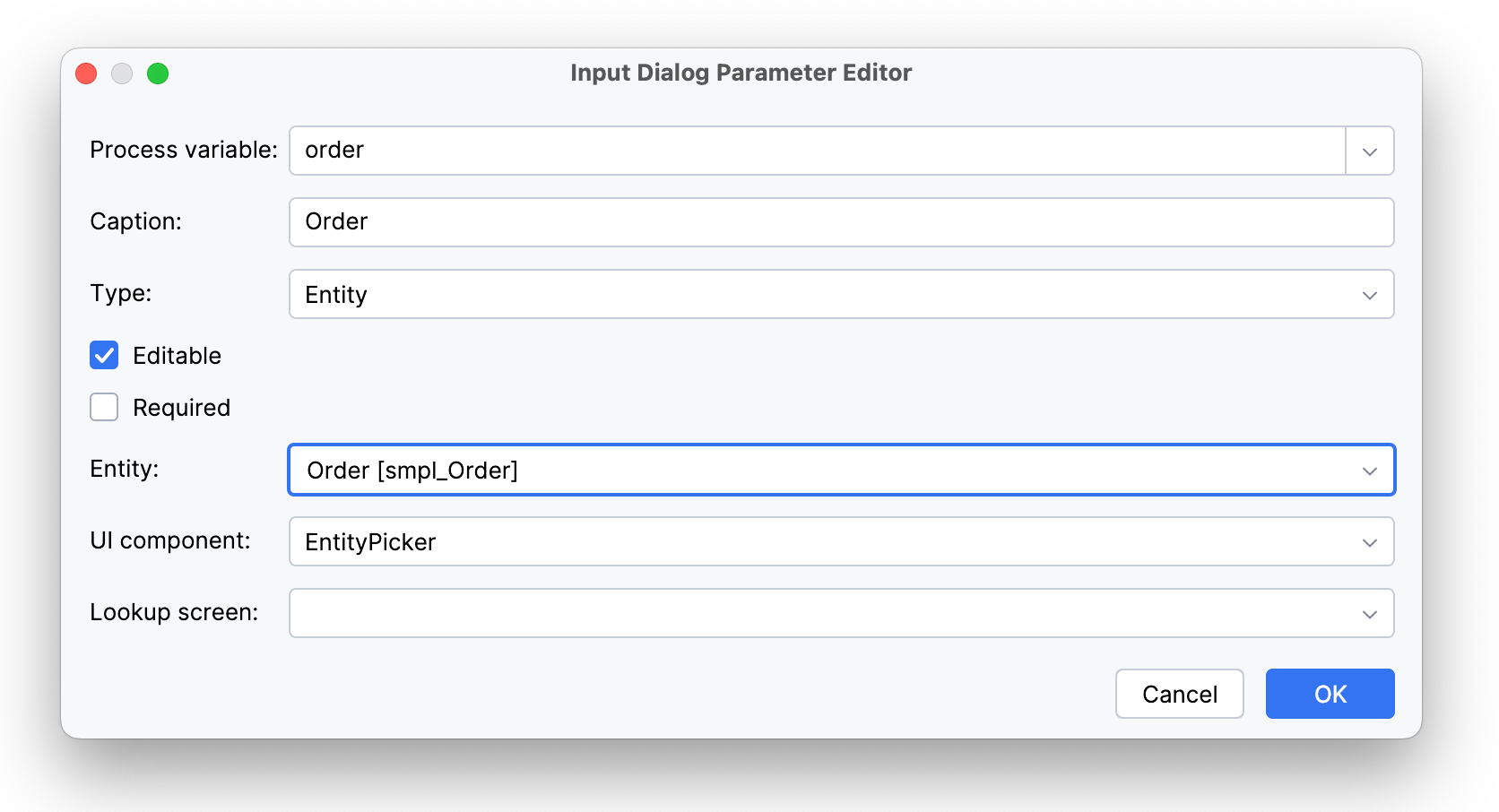Open the Entity combo box
Viewport: 1499px width, 812px height.
point(840,470)
